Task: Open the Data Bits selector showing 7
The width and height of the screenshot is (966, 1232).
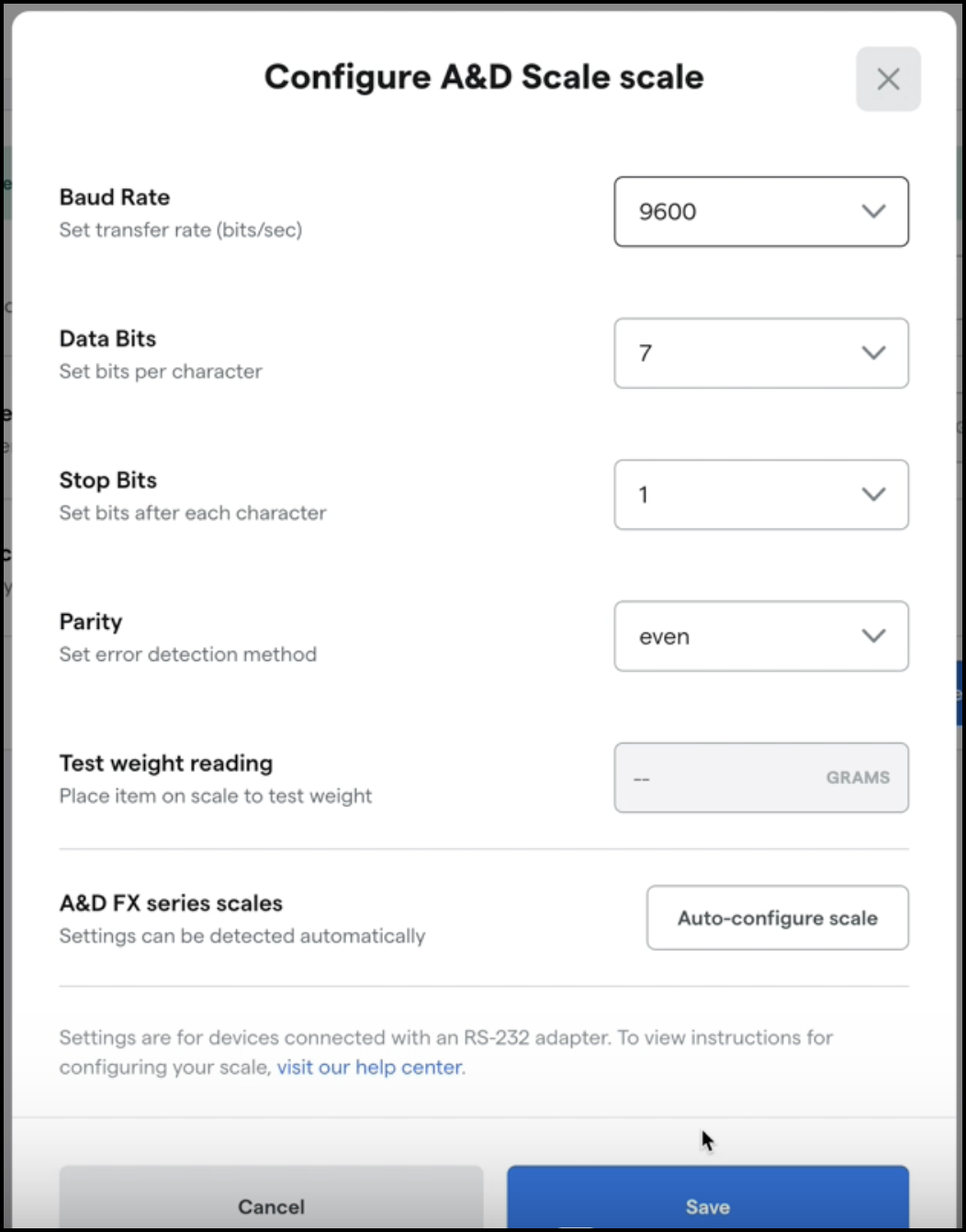Action: click(x=761, y=353)
